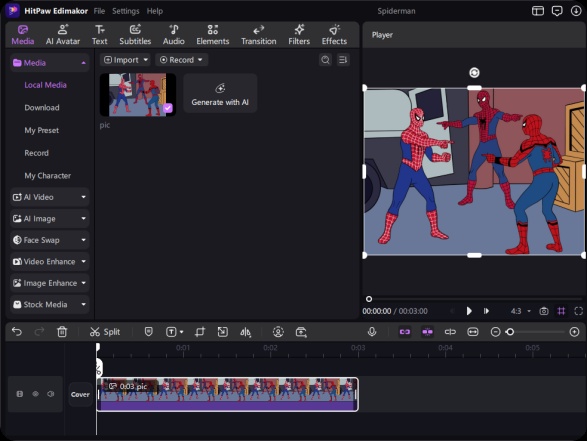Image resolution: width=587 pixels, height=441 pixels.
Task: Select the crop tool in timeline toolbar
Action: coord(200,332)
